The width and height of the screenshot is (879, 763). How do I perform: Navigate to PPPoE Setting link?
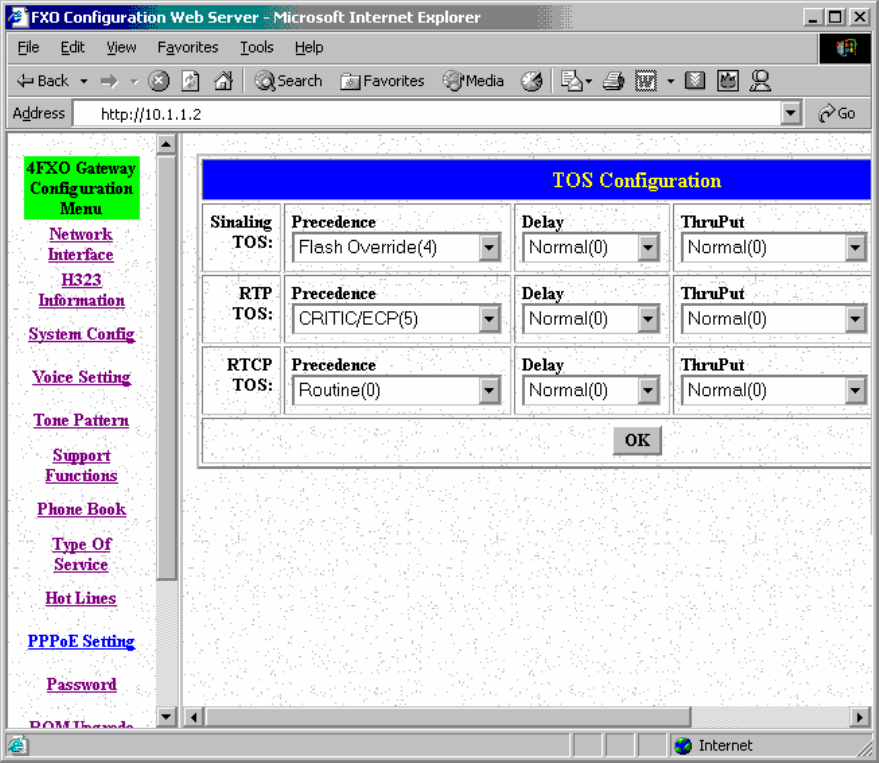81,641
